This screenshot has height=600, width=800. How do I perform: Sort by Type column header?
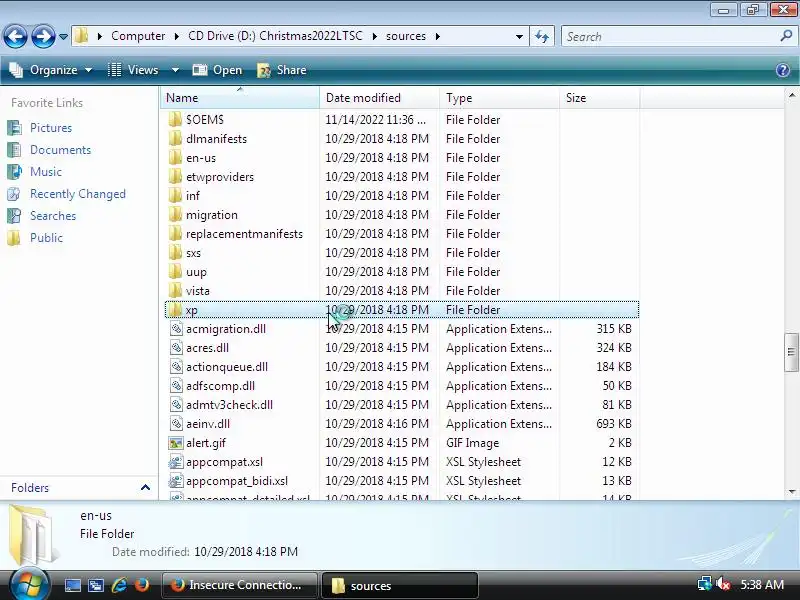pos(499,97)
